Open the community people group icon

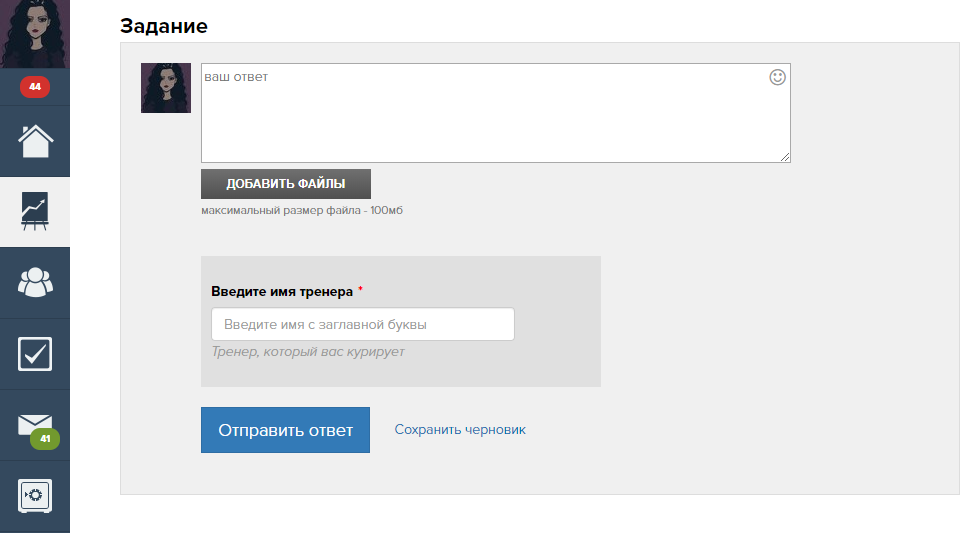point(35,283)
